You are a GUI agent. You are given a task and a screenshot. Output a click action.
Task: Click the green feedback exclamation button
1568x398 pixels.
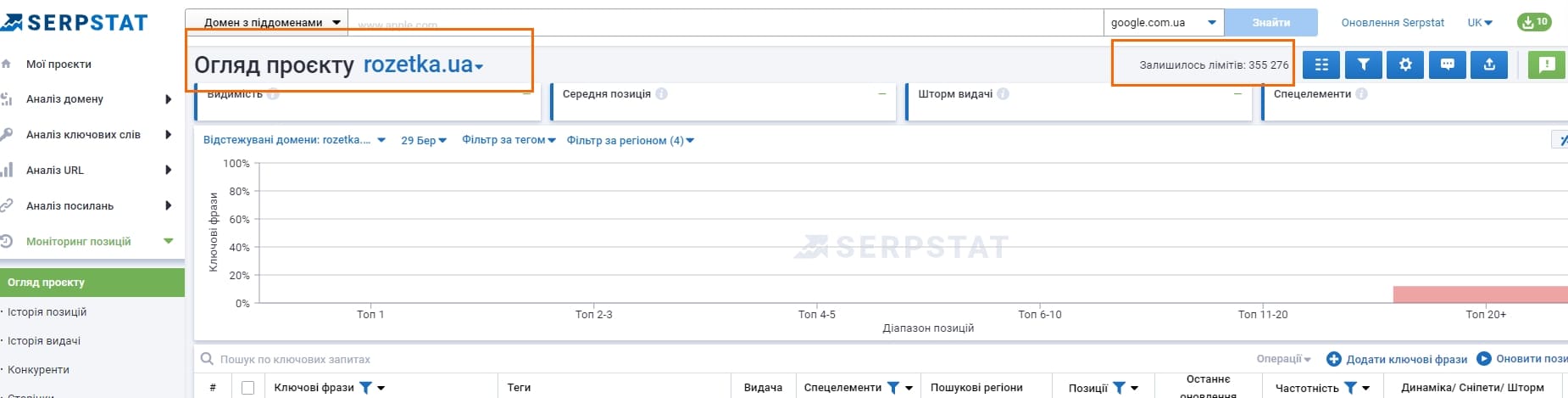coord(1547,64)
